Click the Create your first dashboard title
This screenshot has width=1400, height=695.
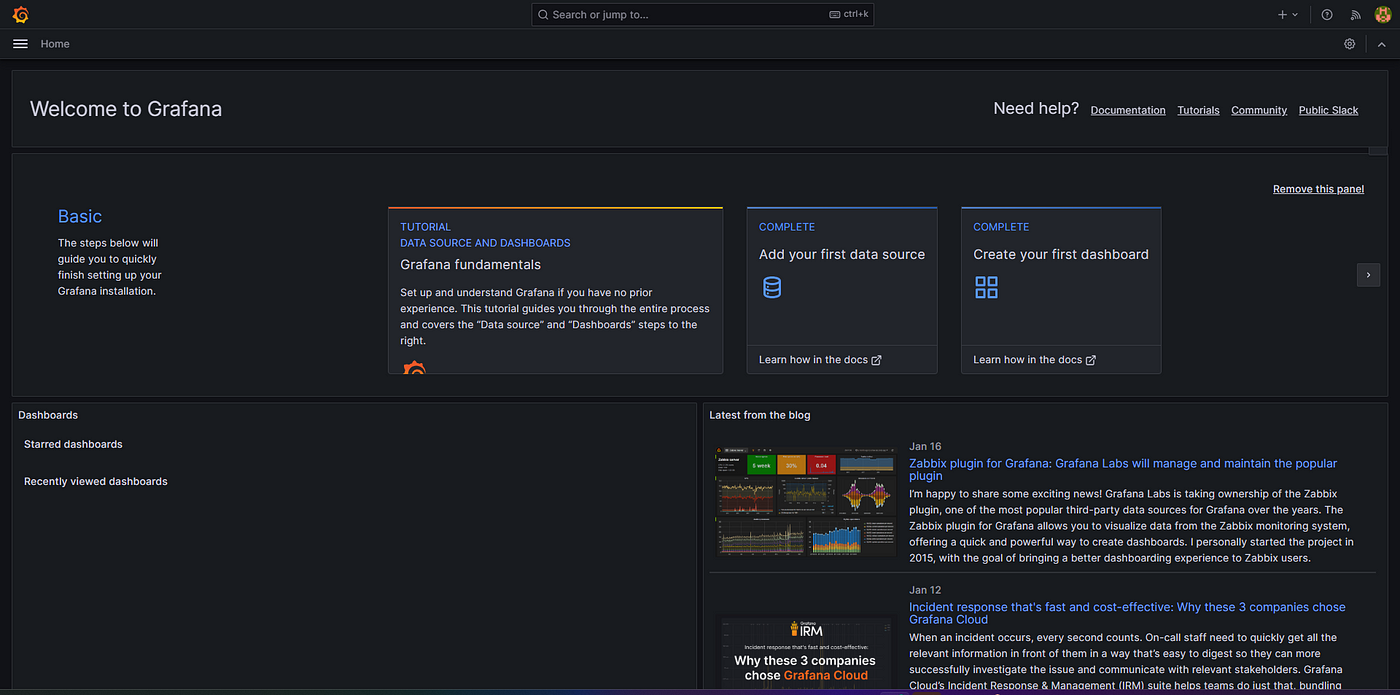tap(1061, 255)
